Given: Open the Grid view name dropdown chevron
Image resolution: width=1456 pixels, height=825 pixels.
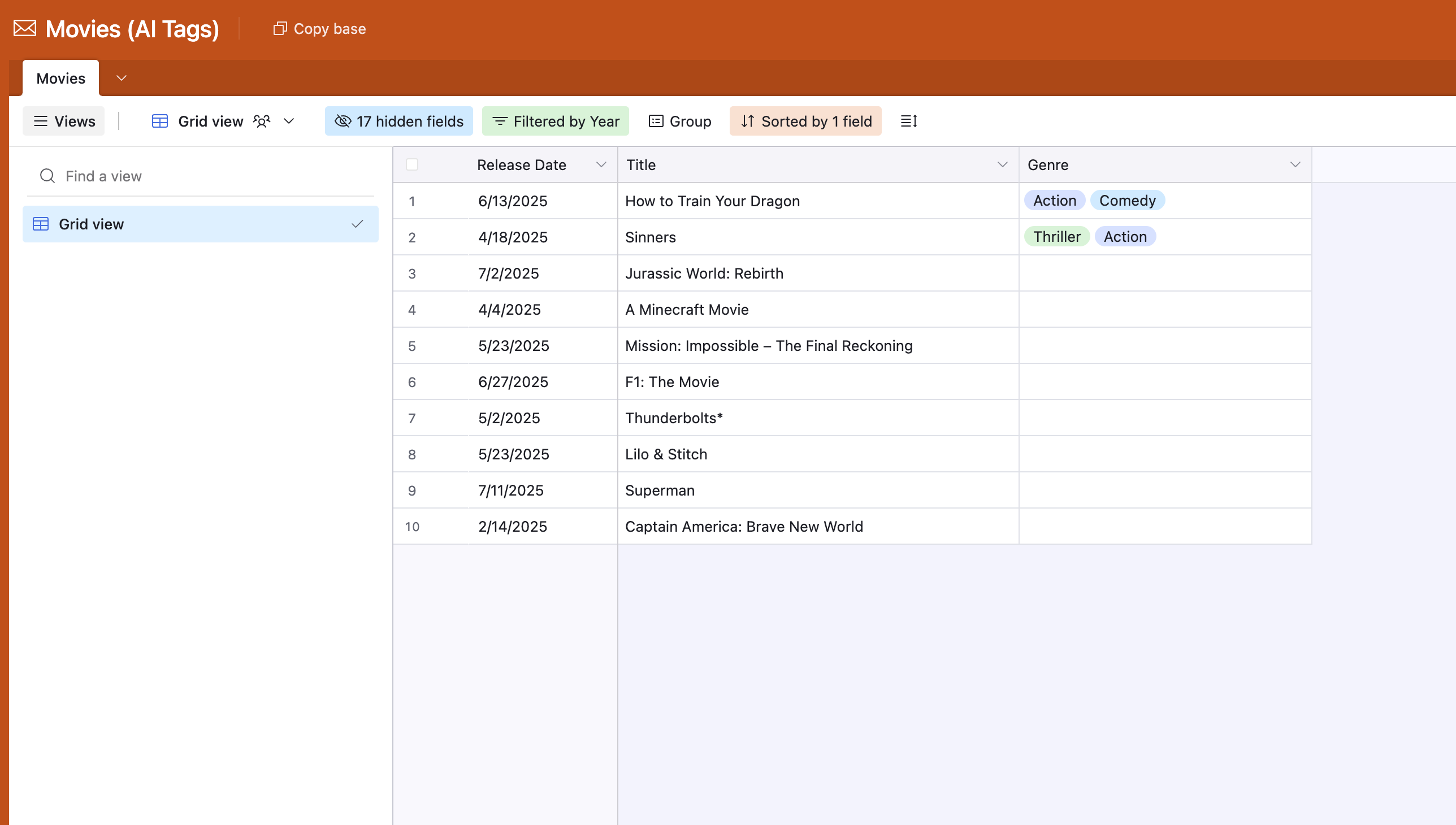Looking at the screenshot, I should click(x=289, y=121).
